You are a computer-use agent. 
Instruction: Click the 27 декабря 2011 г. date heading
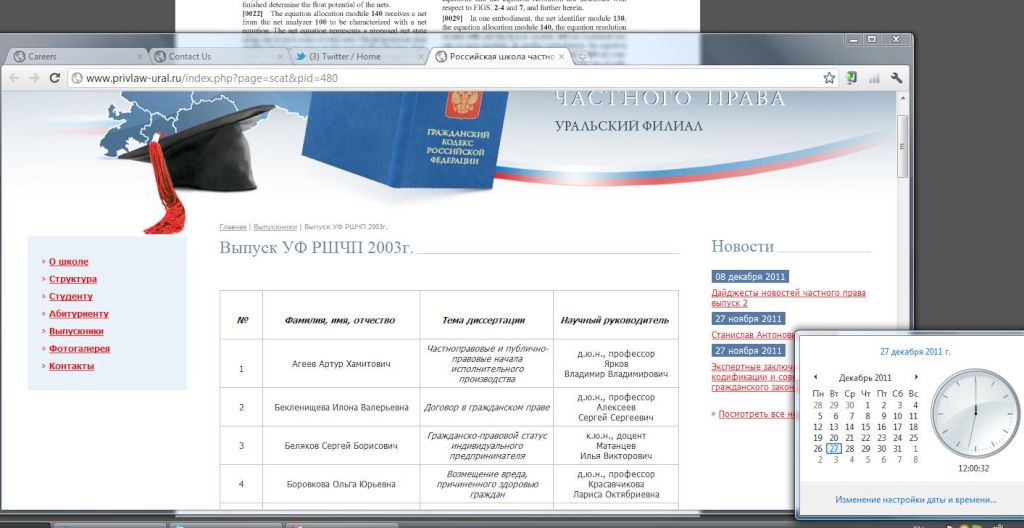pyautogui.click(x=915, y=352)
